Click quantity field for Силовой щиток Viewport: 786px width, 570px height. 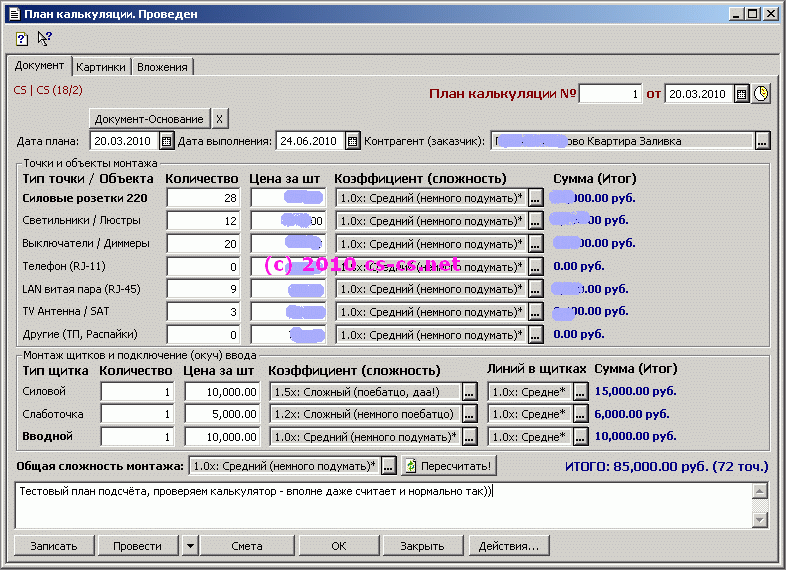(x=137, y=392)
